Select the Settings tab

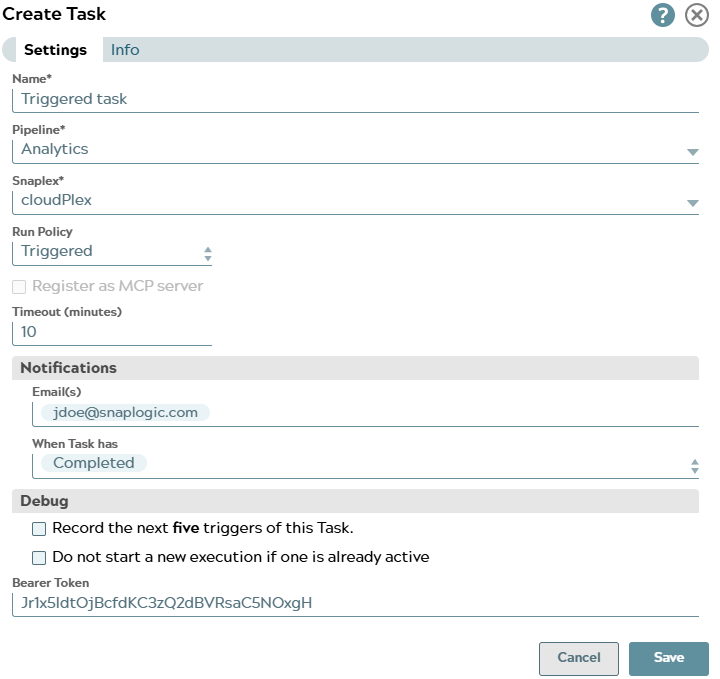(x=55, y=50)
